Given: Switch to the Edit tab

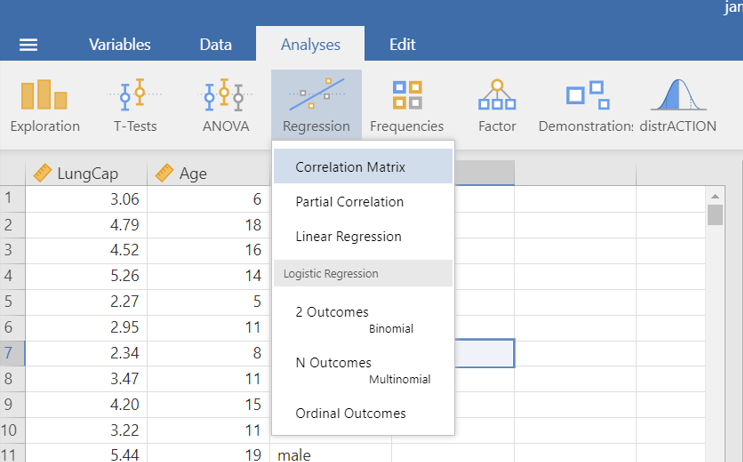Looking at the screenshot, I should click(x=402, y=45).
